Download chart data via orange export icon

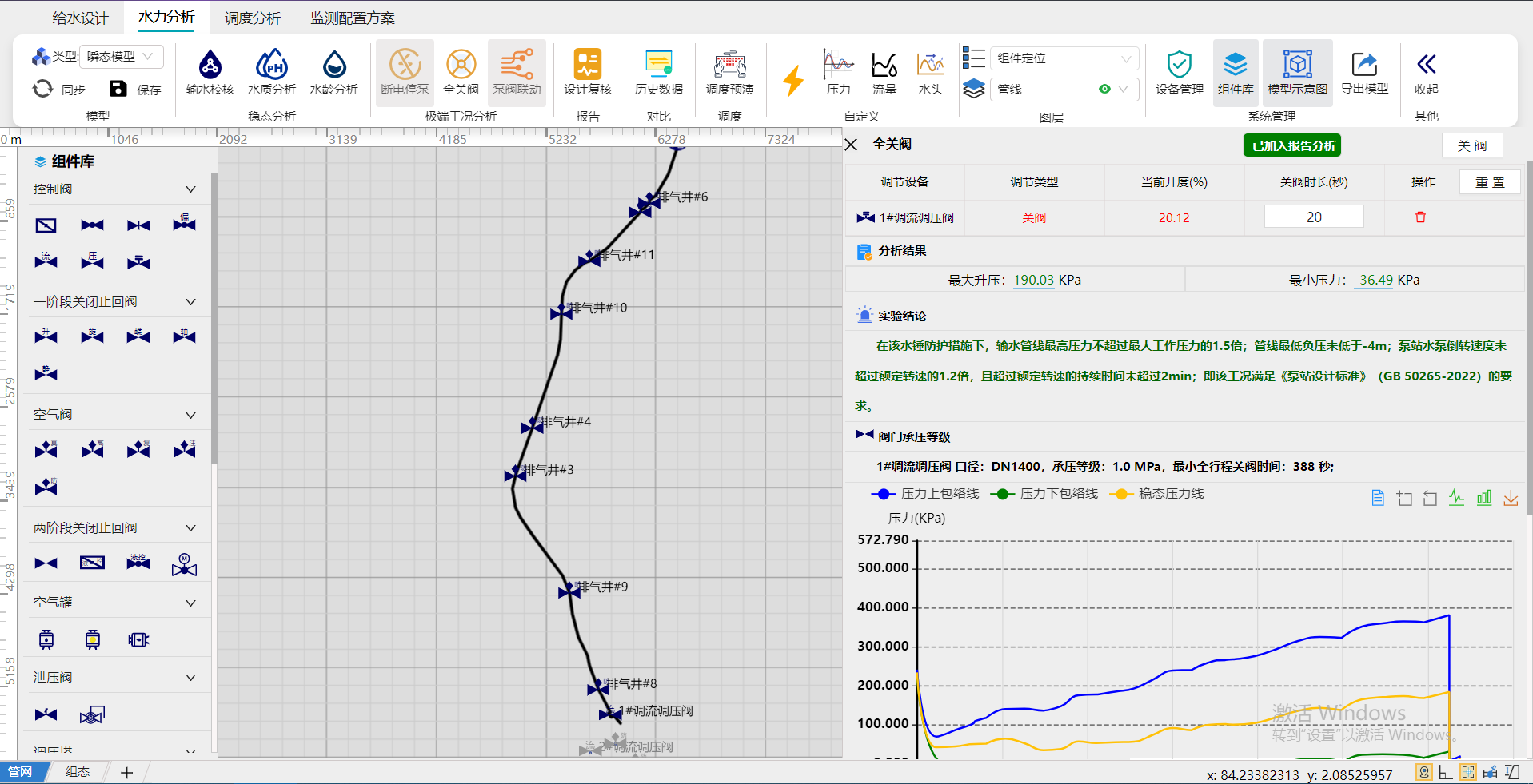pos(1511,497)
